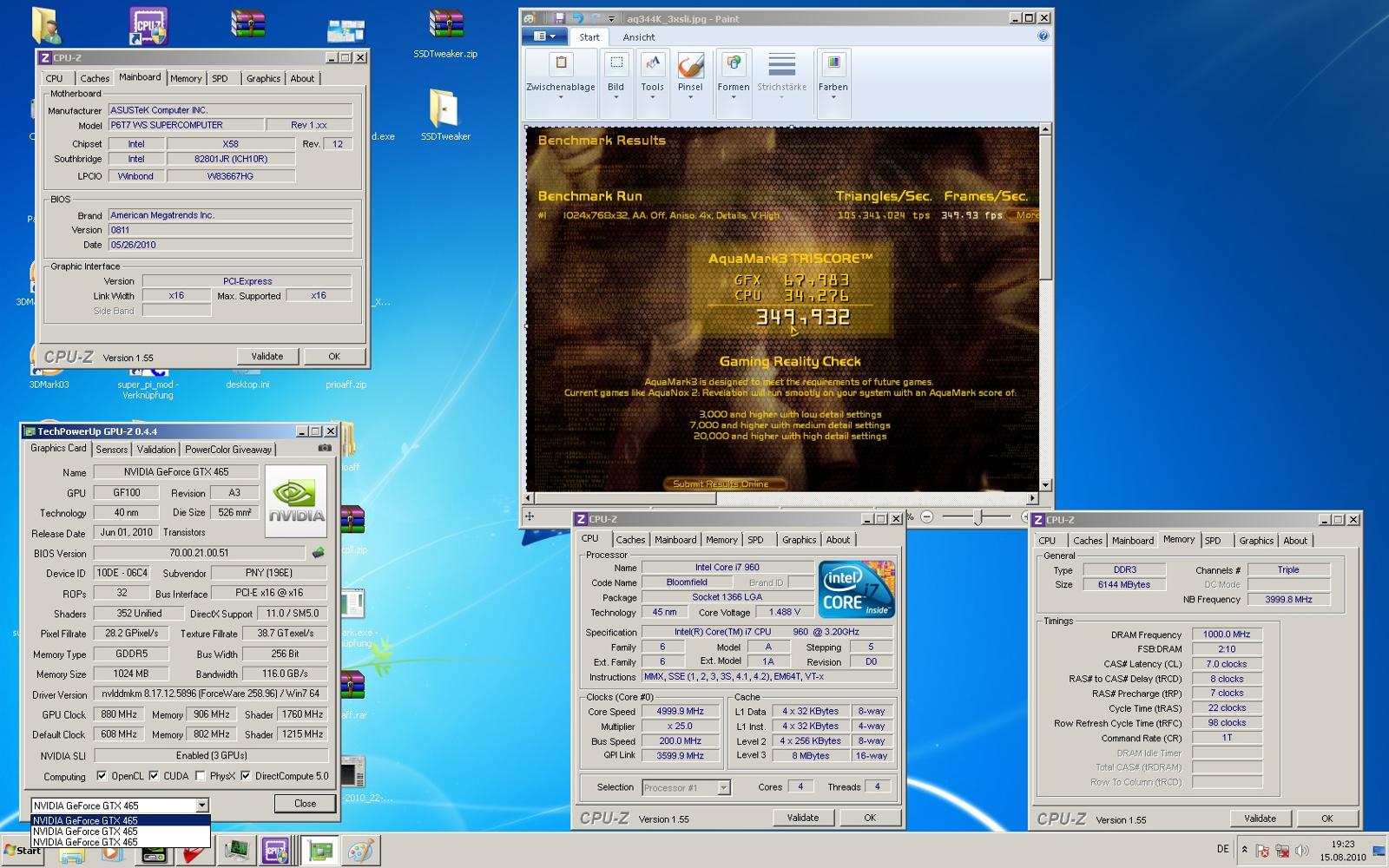Image resolution: width=1389 pixels, height=868 pixels.
Task: Select the second NVIDIA GeForce GTX 465 list entry
Action: tap(120, 831)
